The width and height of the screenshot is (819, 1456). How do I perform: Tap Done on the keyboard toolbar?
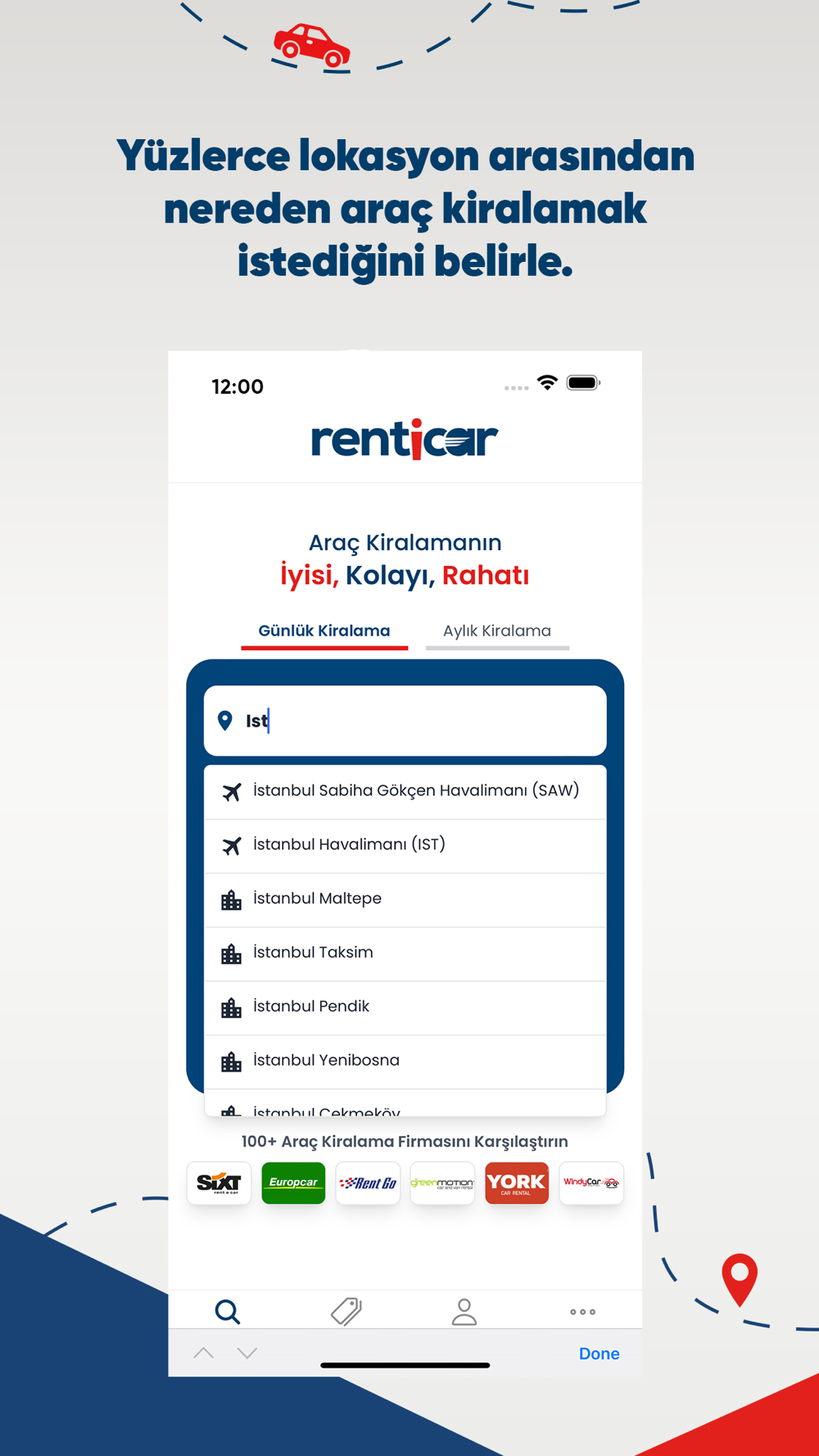[x=600, y=1354]
